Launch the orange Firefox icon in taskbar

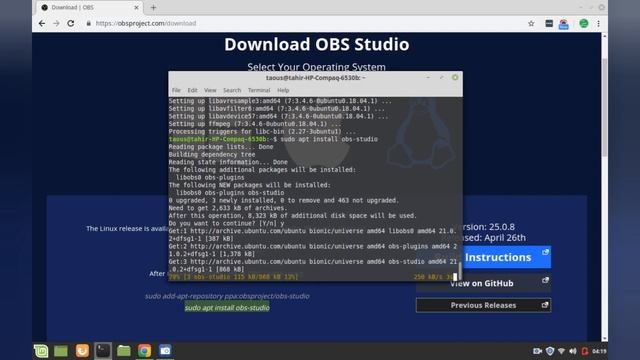82,351
